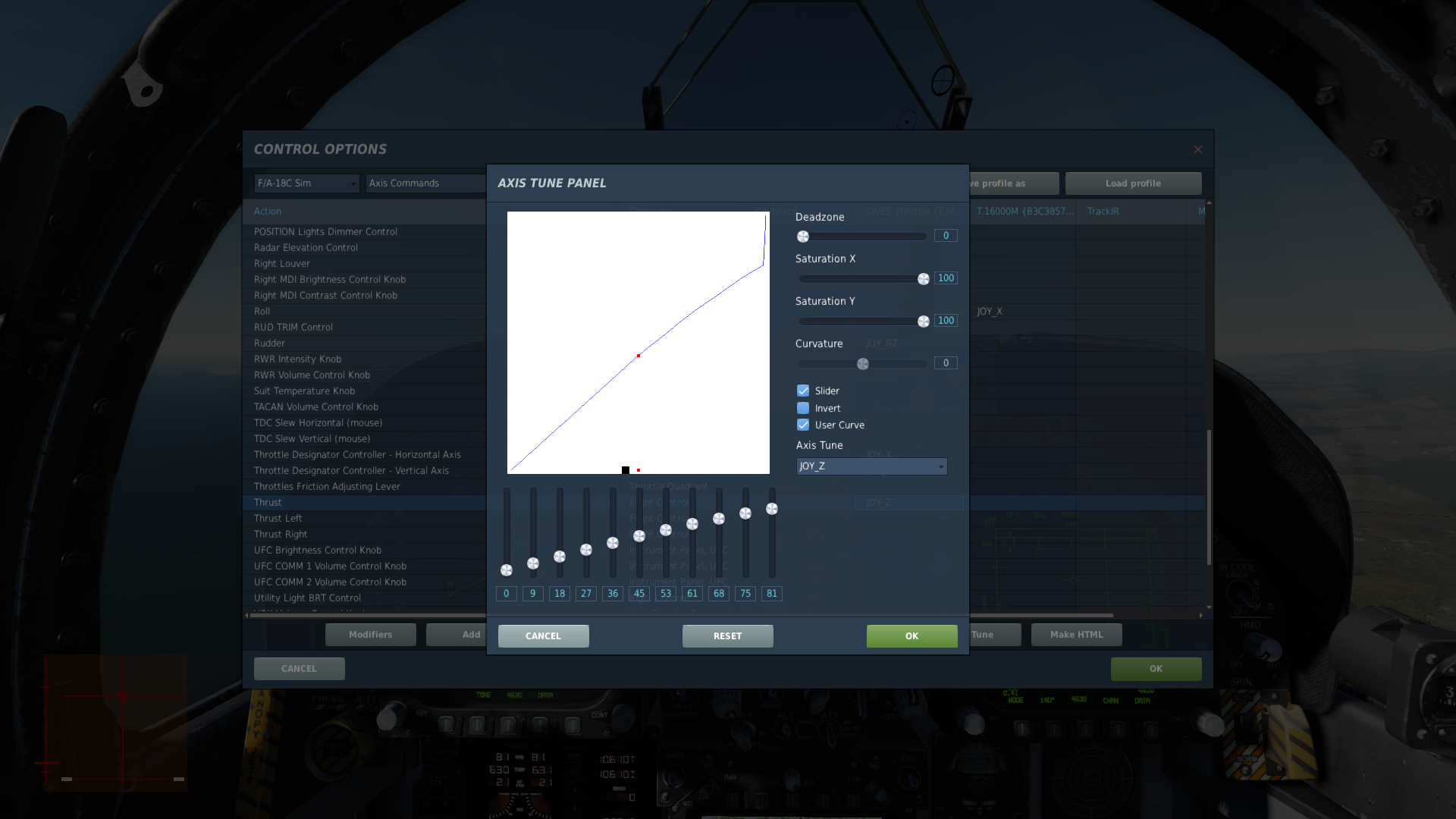Click the horizontal scrollbar of the action list
Image resolution: width=1456 pixels, height=819 pixels.
[x=682, y=615]
